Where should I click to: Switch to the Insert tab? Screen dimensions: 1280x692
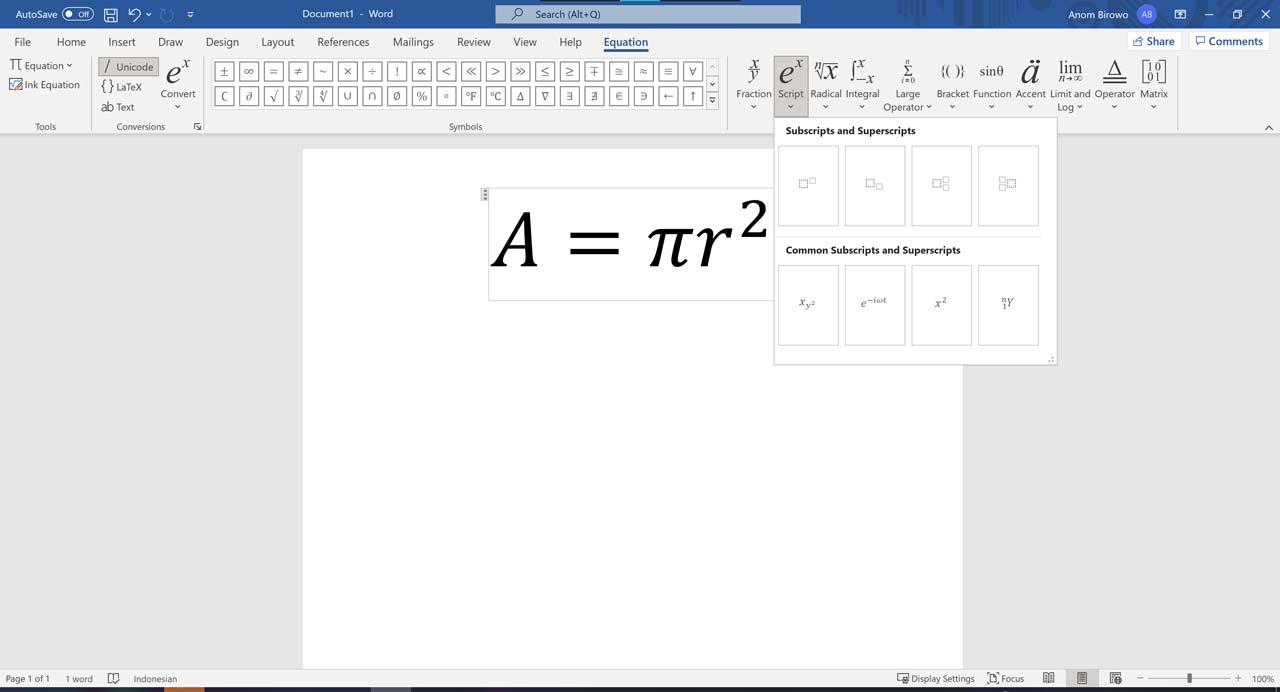[122, 42]
